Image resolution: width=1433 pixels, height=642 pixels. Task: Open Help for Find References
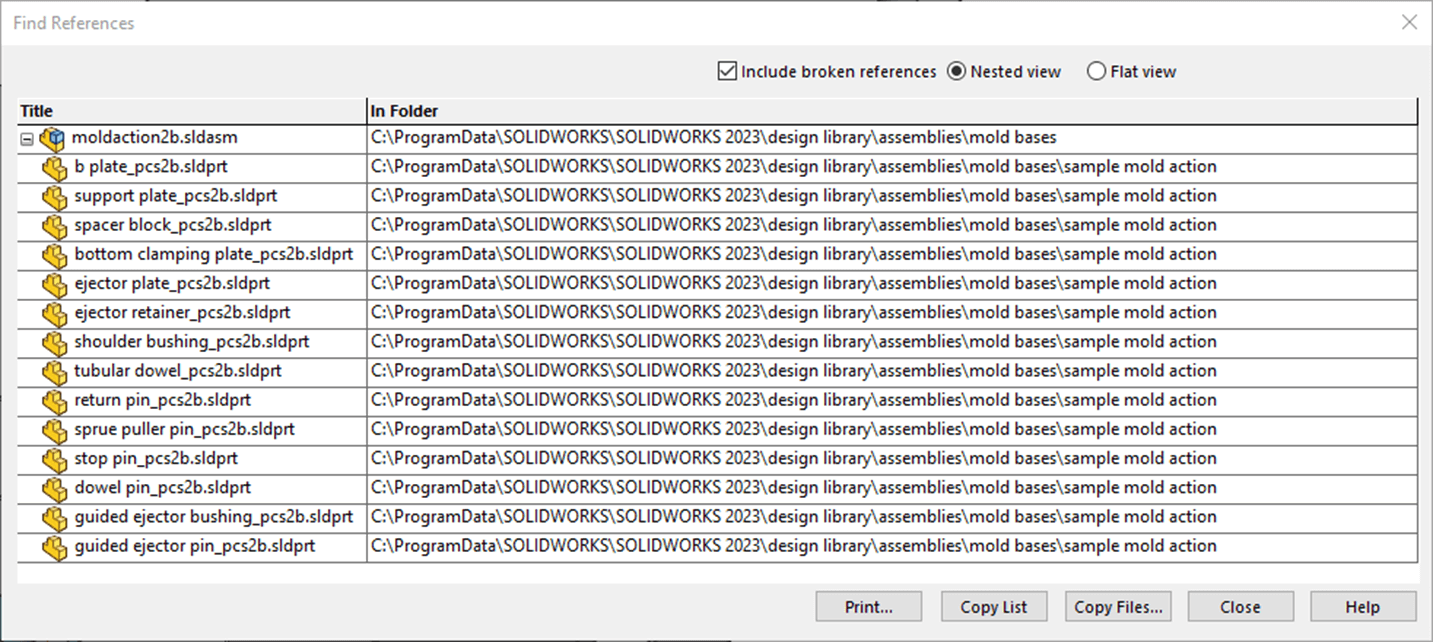(1362, 607)
